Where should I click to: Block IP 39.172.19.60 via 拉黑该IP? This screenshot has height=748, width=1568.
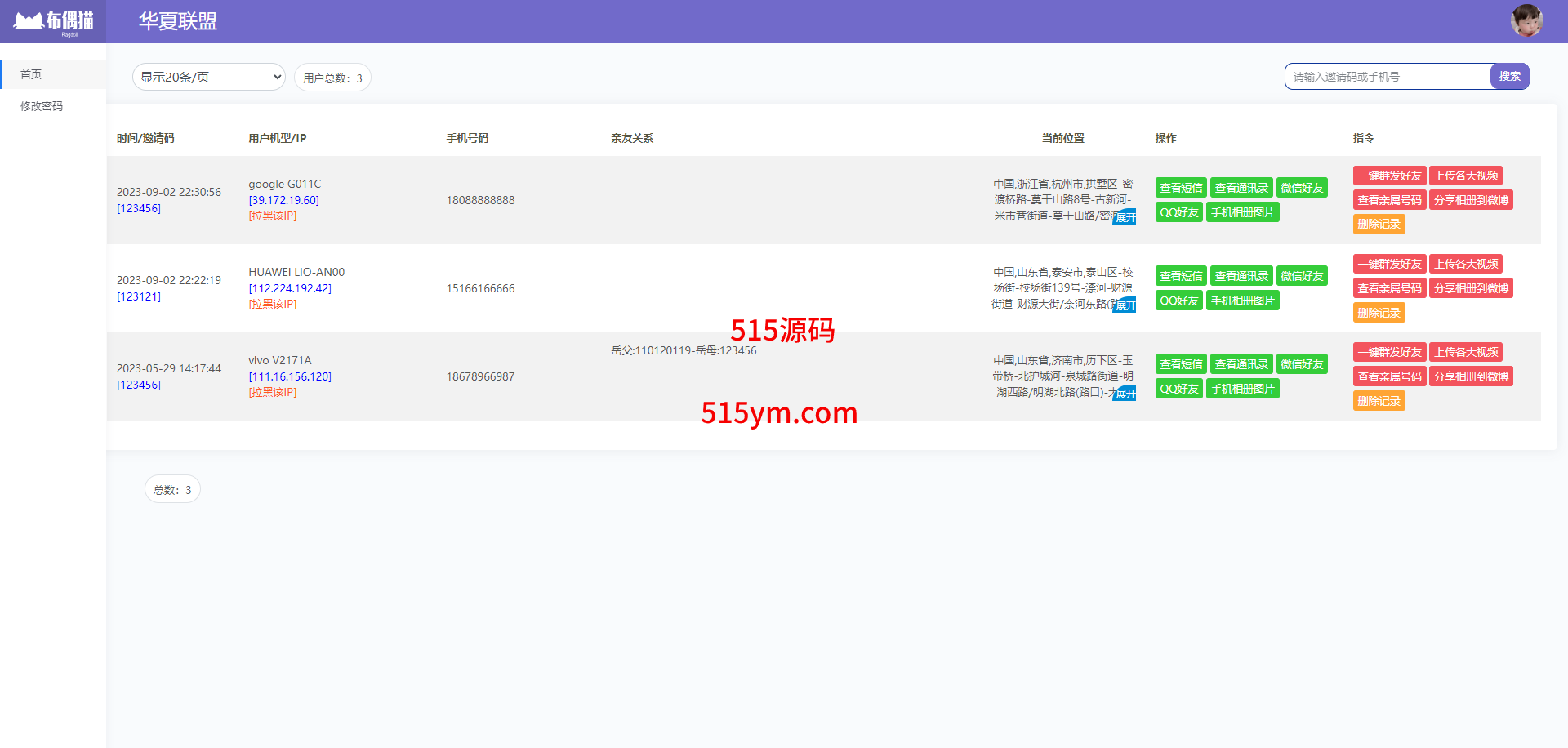pos(273,216)
